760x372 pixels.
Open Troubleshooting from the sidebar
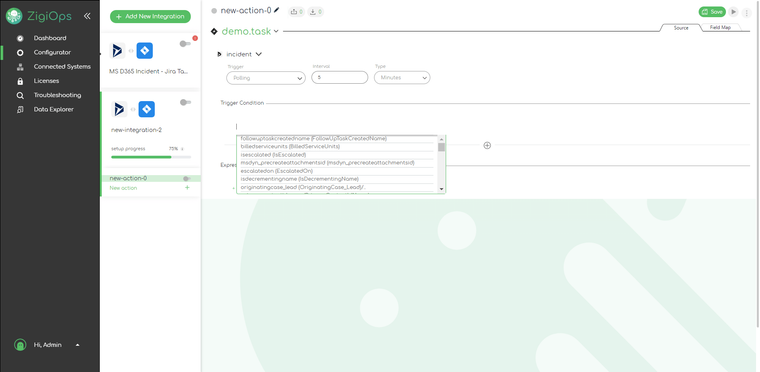coord(57,95)
